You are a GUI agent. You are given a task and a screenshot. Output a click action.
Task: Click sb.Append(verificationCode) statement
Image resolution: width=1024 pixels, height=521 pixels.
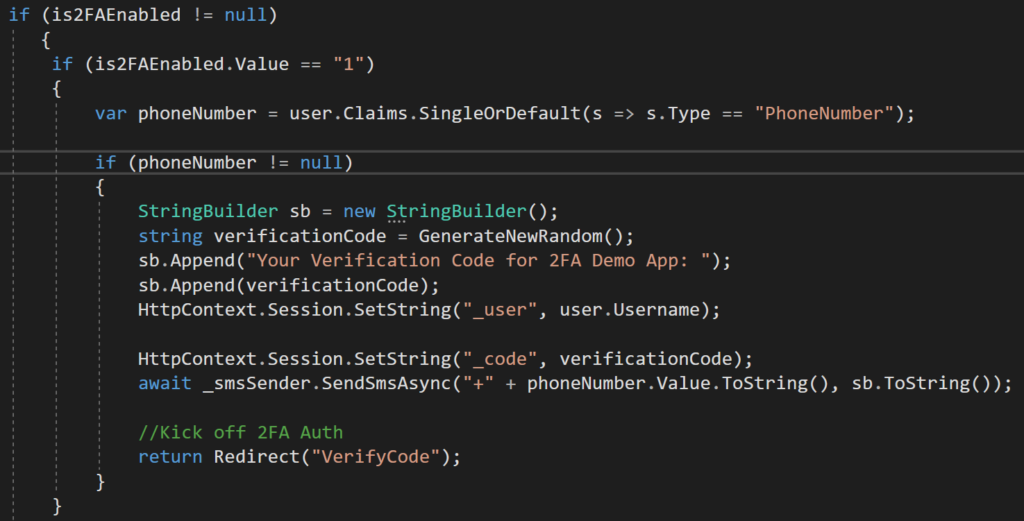(289, 285)
